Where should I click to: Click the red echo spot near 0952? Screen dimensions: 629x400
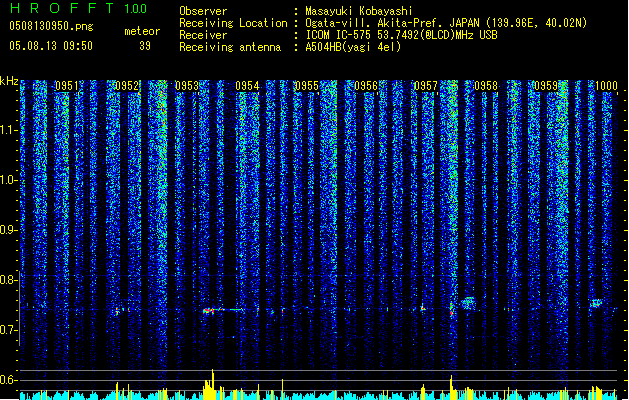point(117,311)
